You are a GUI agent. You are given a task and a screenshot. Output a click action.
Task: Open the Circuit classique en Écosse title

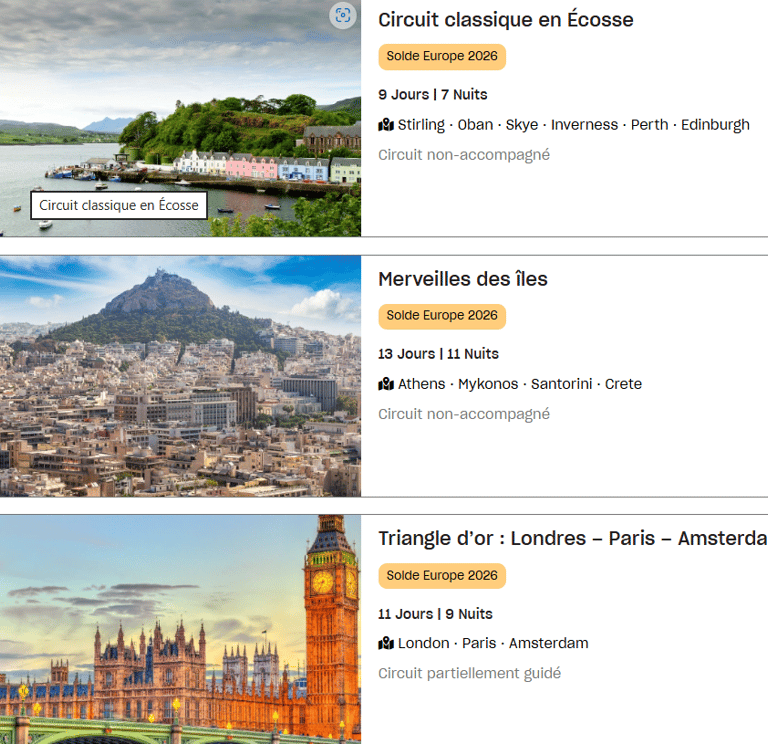coord(505,20)
